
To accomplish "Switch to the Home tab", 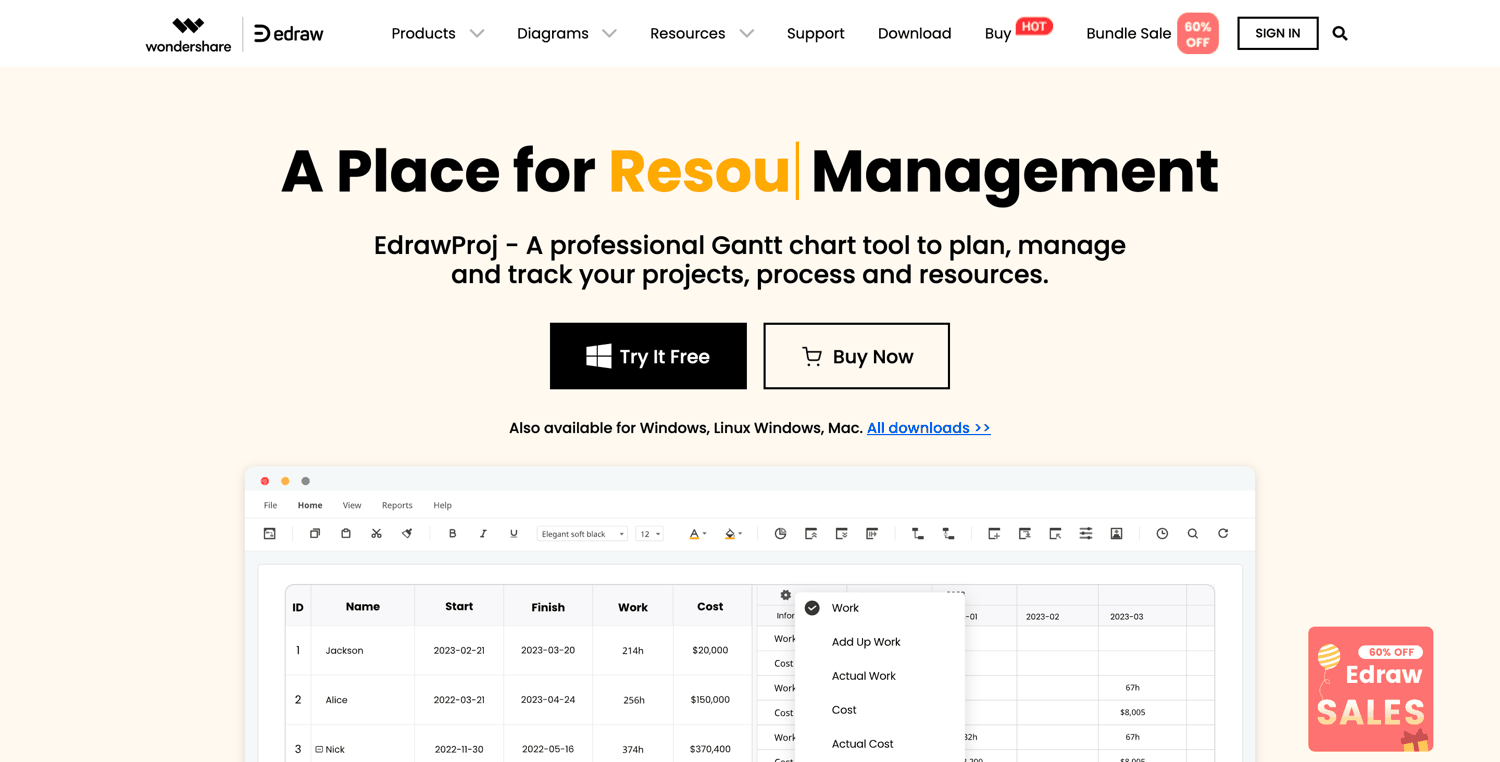I will point(310,505).
